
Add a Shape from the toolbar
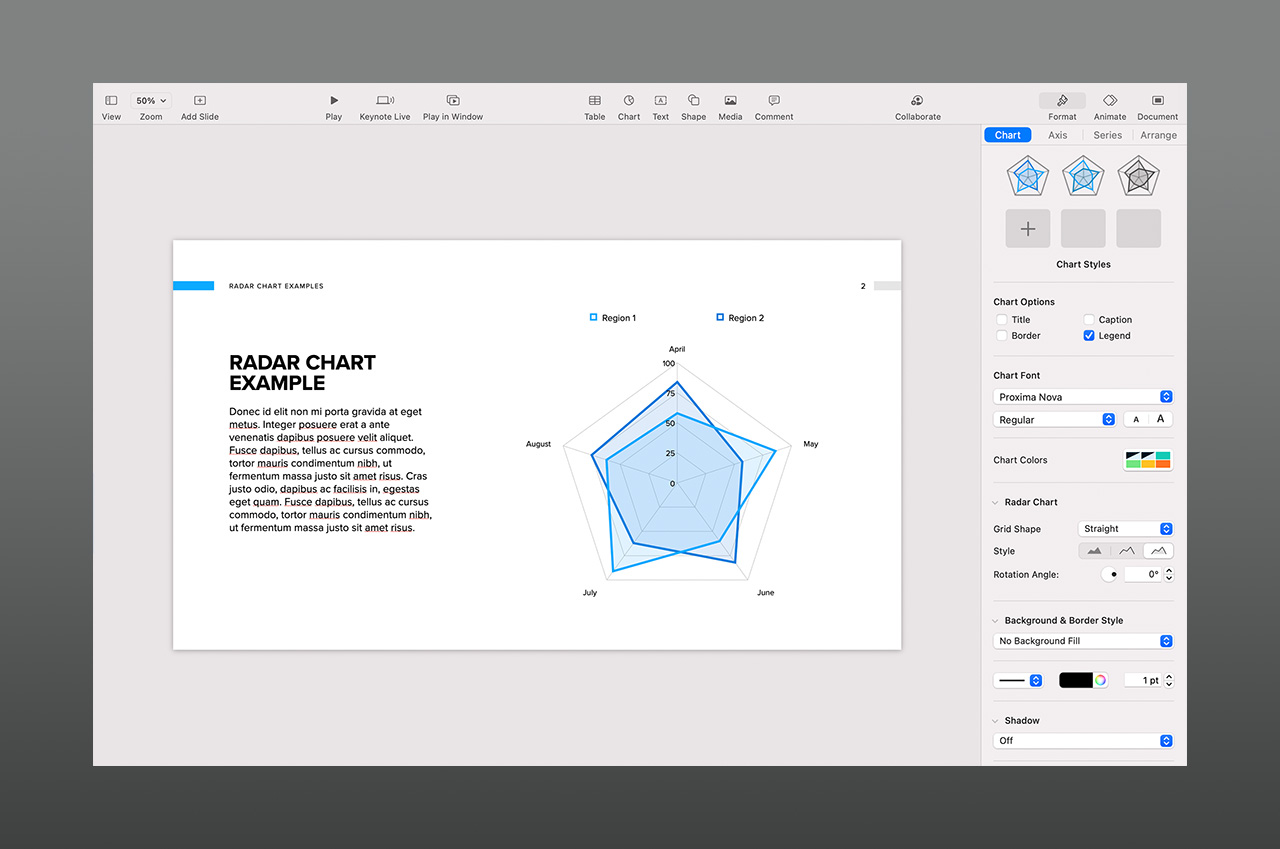[x=693, y=101]
